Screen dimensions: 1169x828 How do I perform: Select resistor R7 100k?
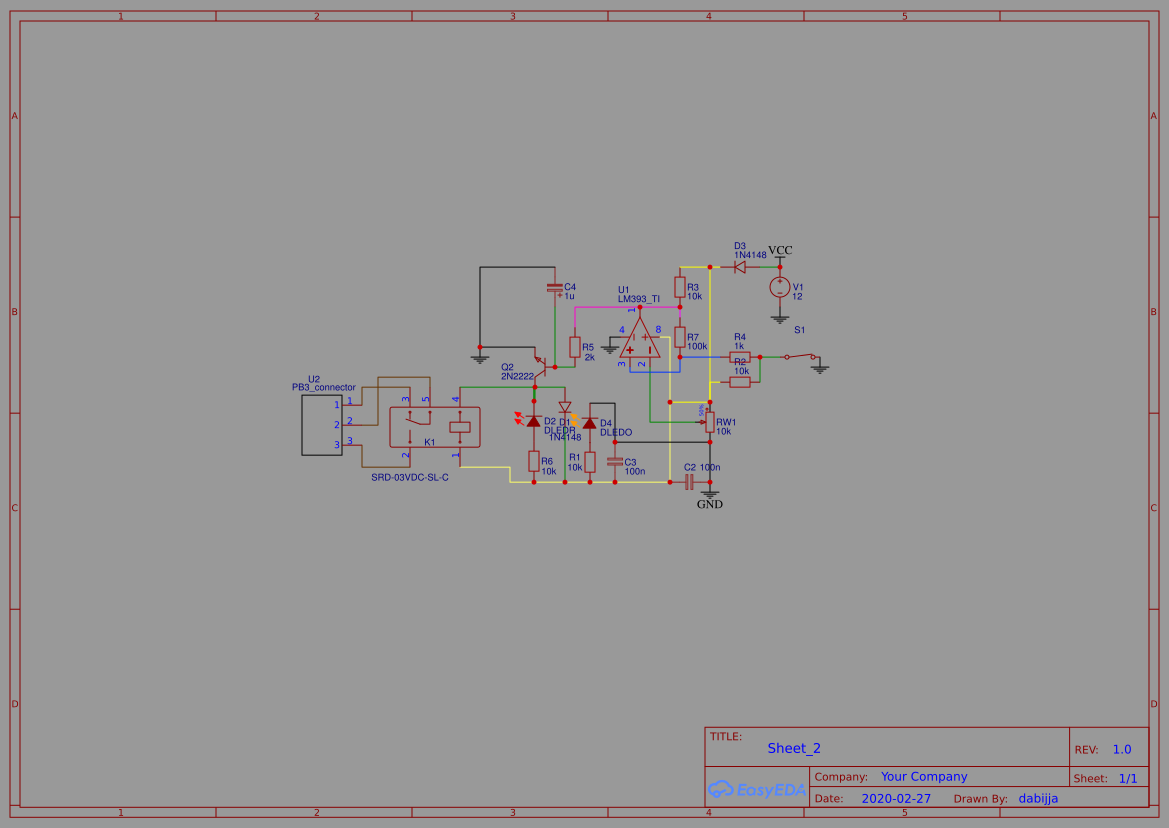678,335
